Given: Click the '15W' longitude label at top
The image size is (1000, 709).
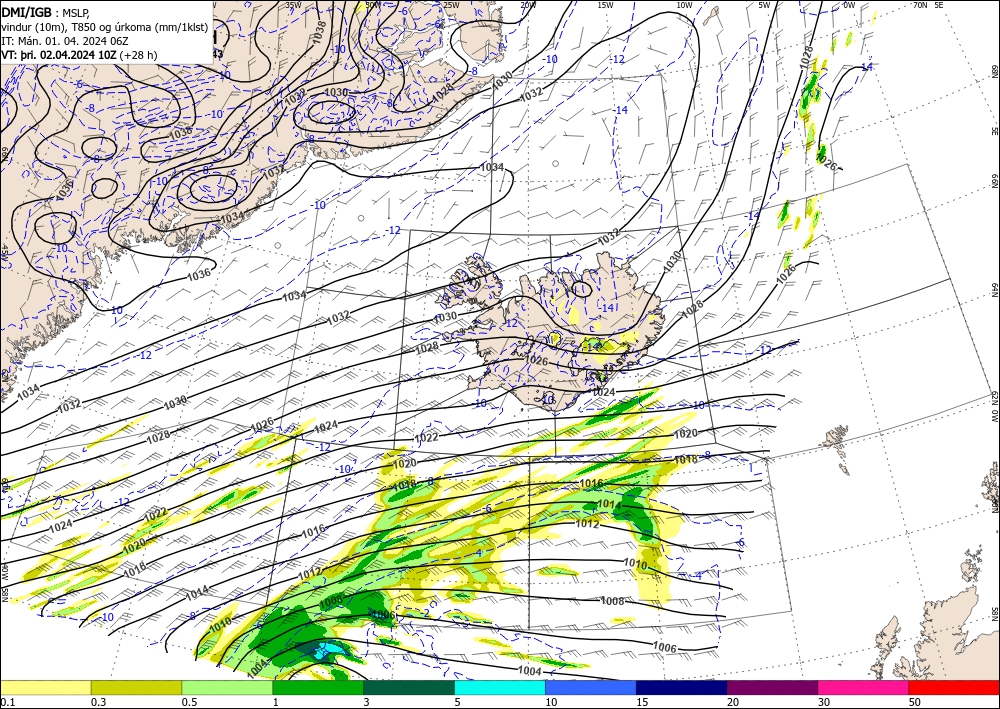Looking at the screenshot, I should pyautogui.click(x=605, y=5).
